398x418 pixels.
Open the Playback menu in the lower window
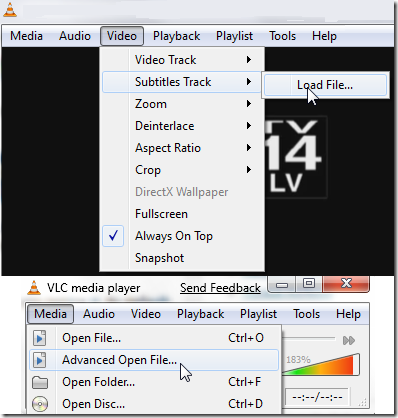(x=200, y=314)
